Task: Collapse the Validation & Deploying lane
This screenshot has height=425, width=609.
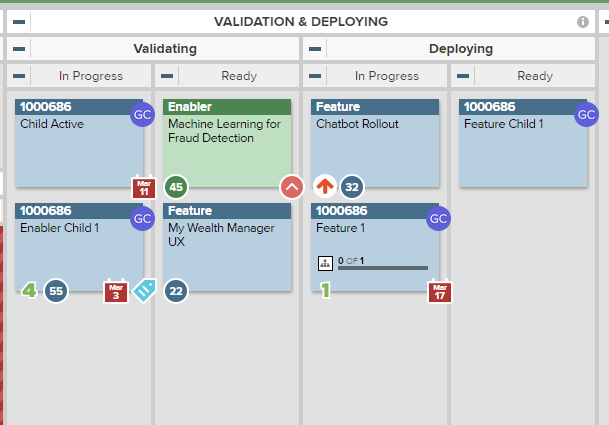Action: pos(19,22)
